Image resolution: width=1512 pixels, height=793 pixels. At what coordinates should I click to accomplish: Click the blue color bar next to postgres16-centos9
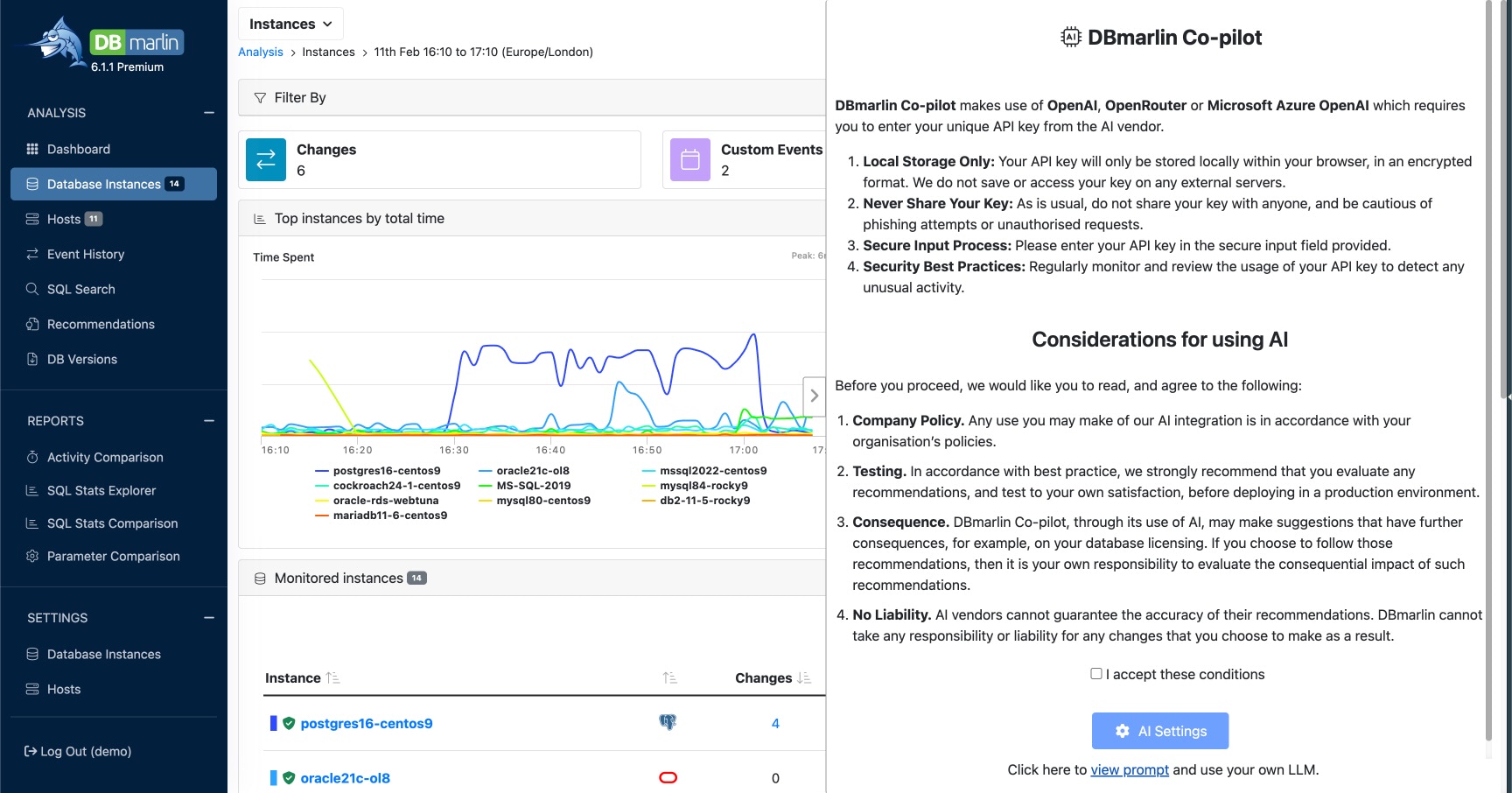tap(273, 723)
